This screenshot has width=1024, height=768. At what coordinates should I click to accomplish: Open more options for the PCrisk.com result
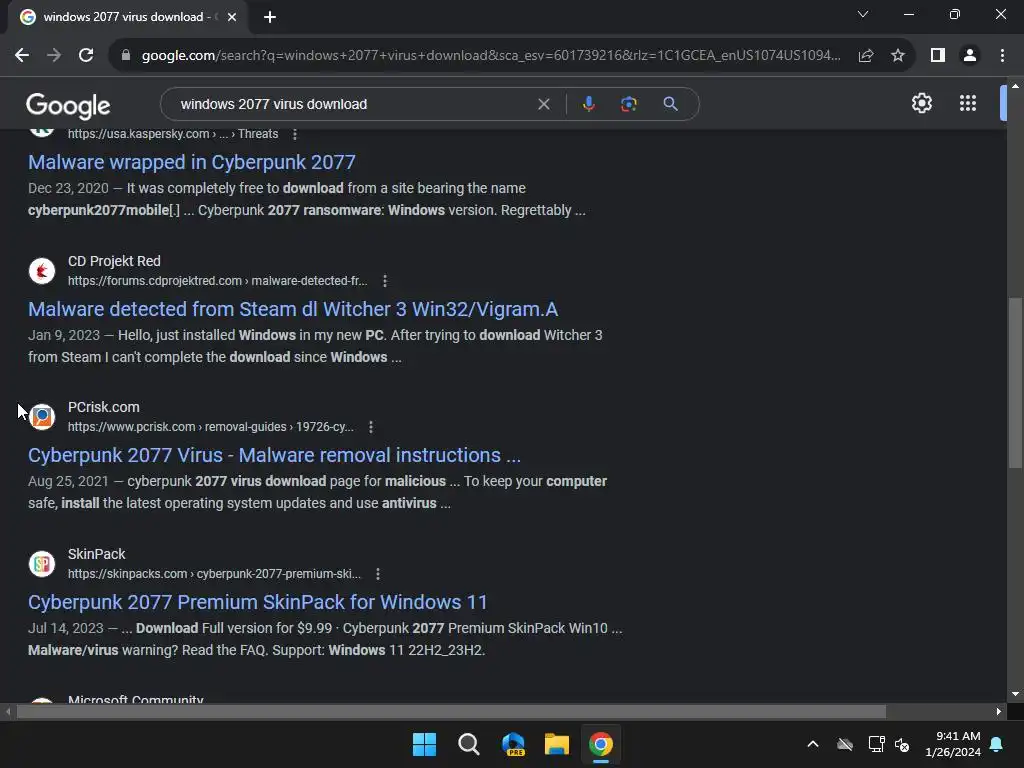pos(371,427)
